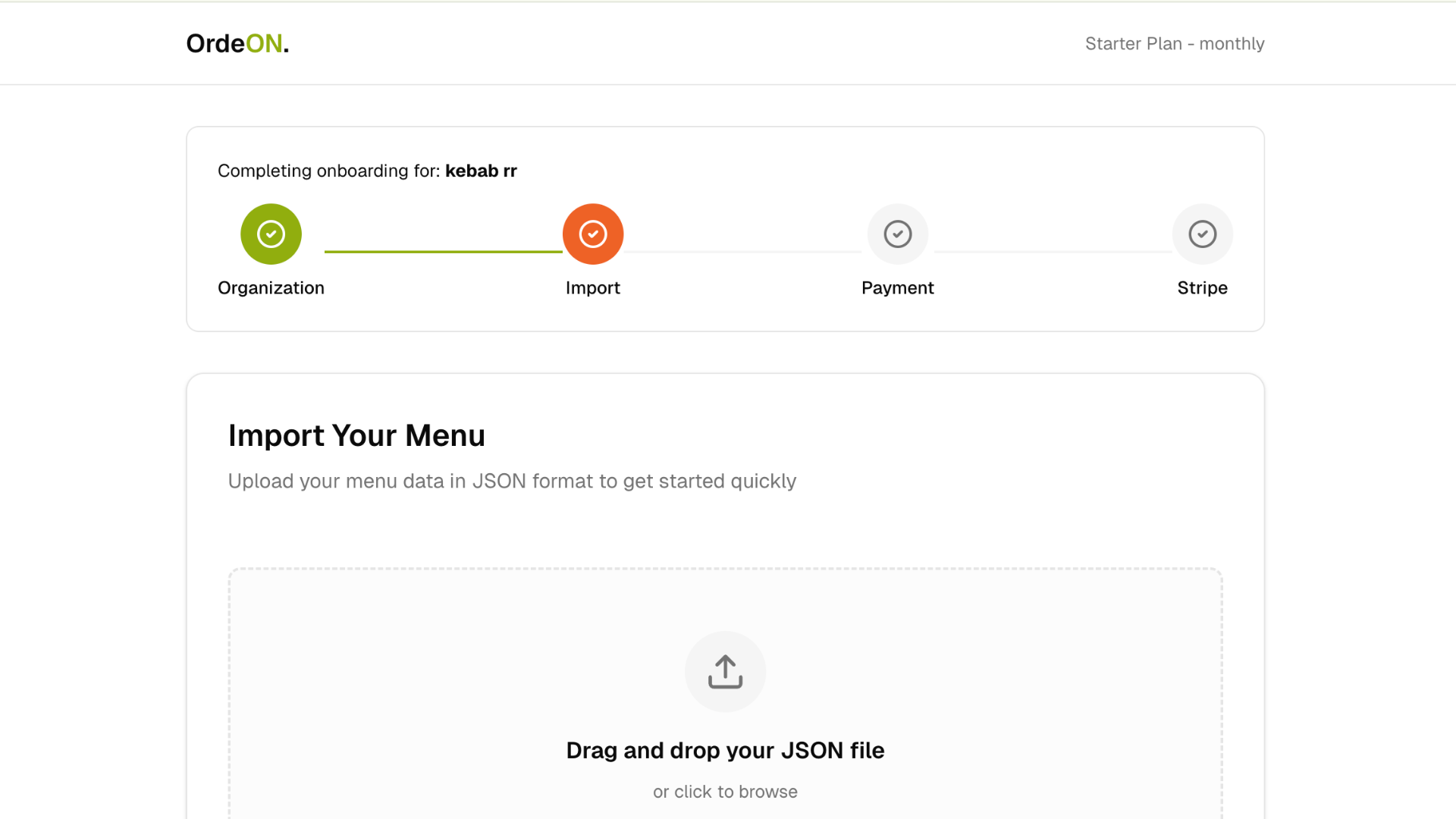Click the 'or click to browse' link

[x=725, y=791]
